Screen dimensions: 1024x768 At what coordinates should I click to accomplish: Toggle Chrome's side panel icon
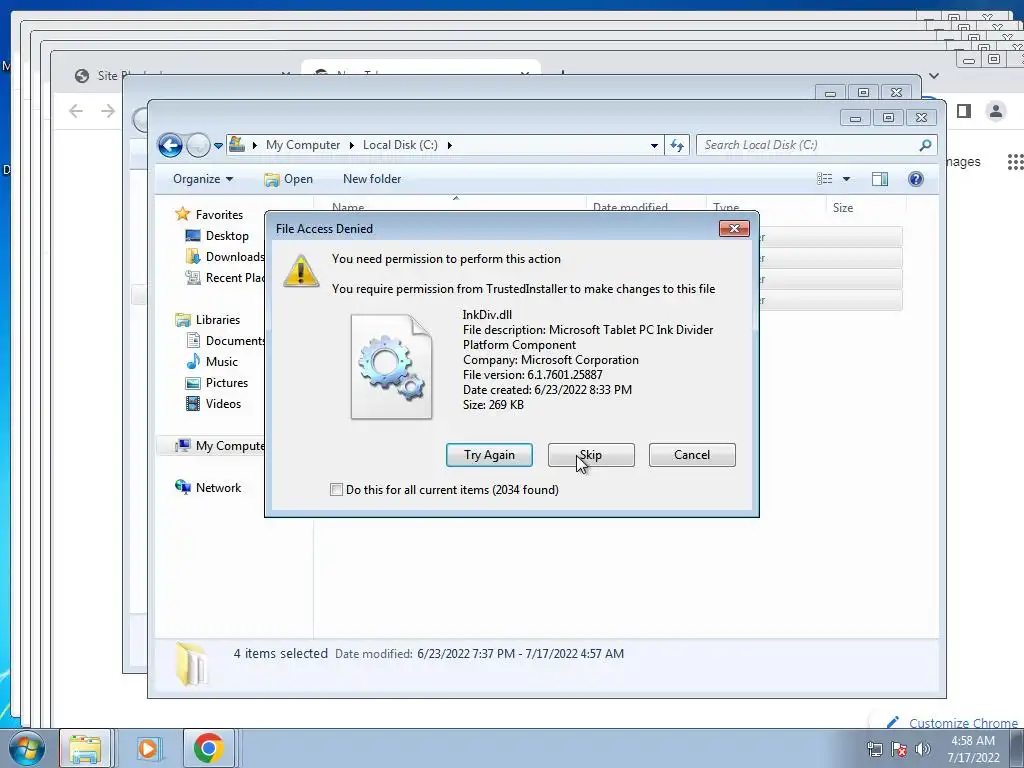pyautogui.click(x=964, y=111)
